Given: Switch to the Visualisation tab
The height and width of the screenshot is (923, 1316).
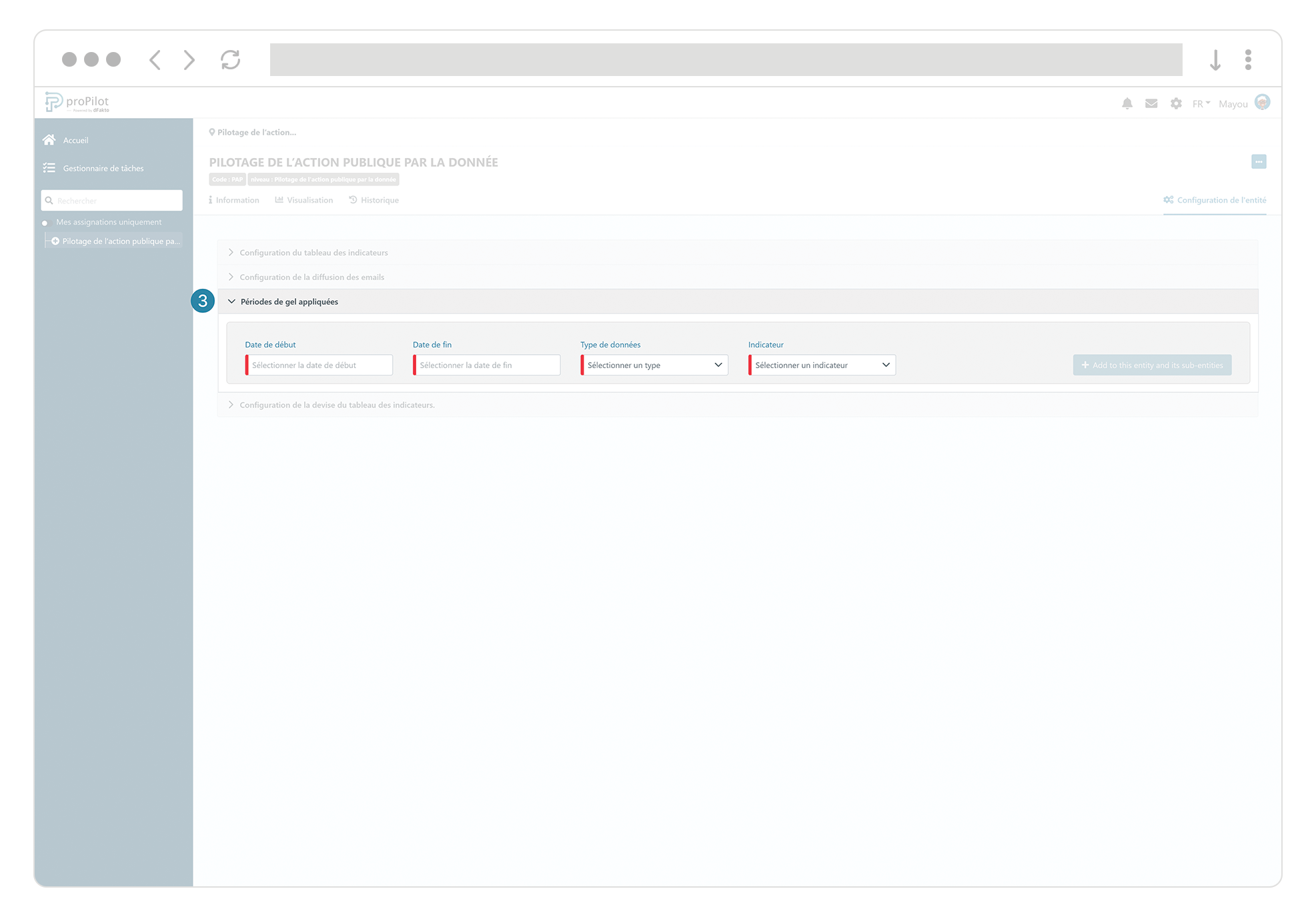Looking at the screenshot, I should [304, 200].
